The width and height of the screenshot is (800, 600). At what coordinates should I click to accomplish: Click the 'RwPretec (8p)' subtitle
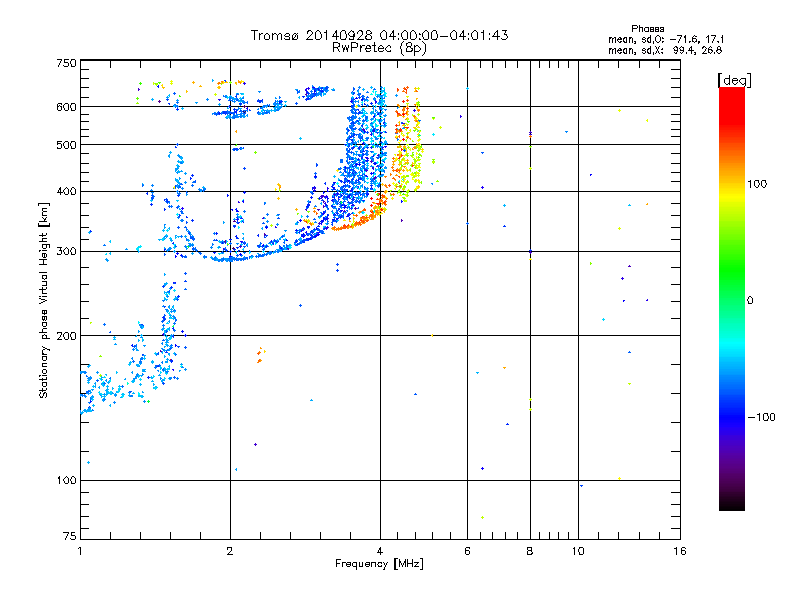[379, 48]
